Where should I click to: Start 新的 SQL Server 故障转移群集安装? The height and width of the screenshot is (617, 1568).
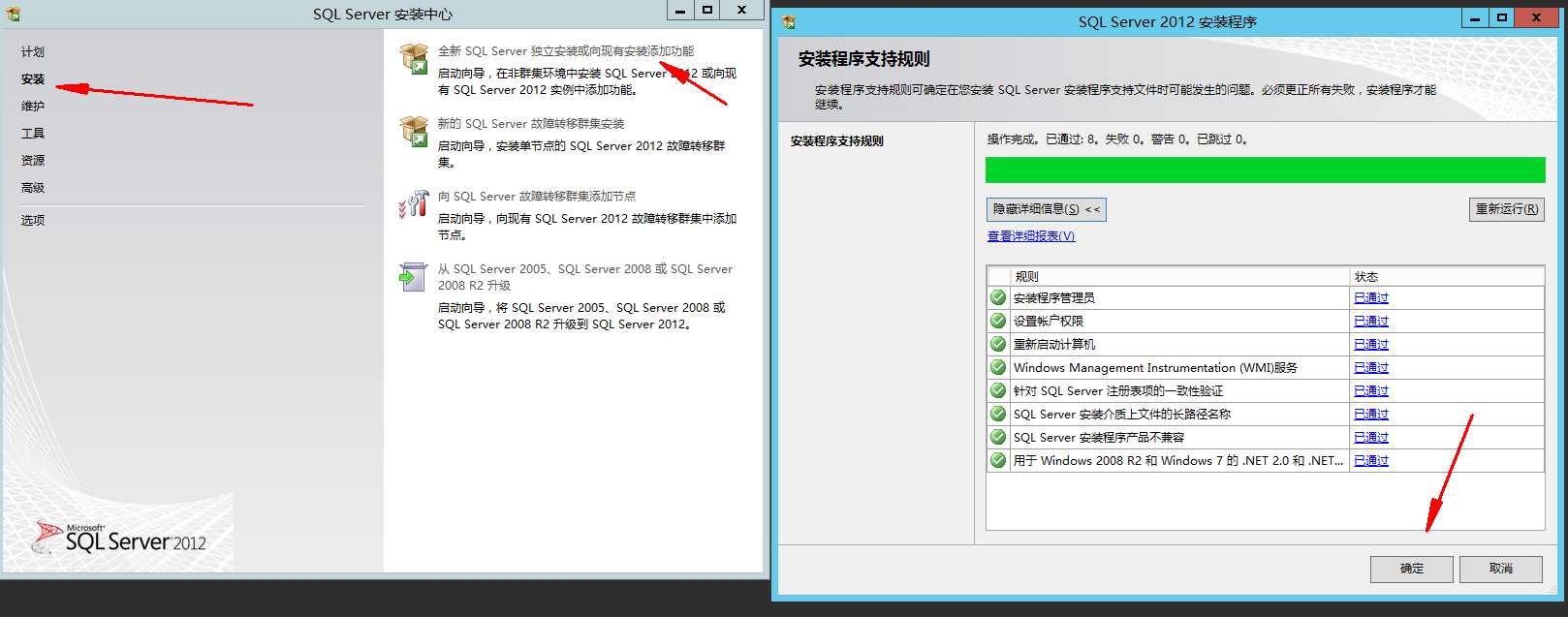point(531,124)
